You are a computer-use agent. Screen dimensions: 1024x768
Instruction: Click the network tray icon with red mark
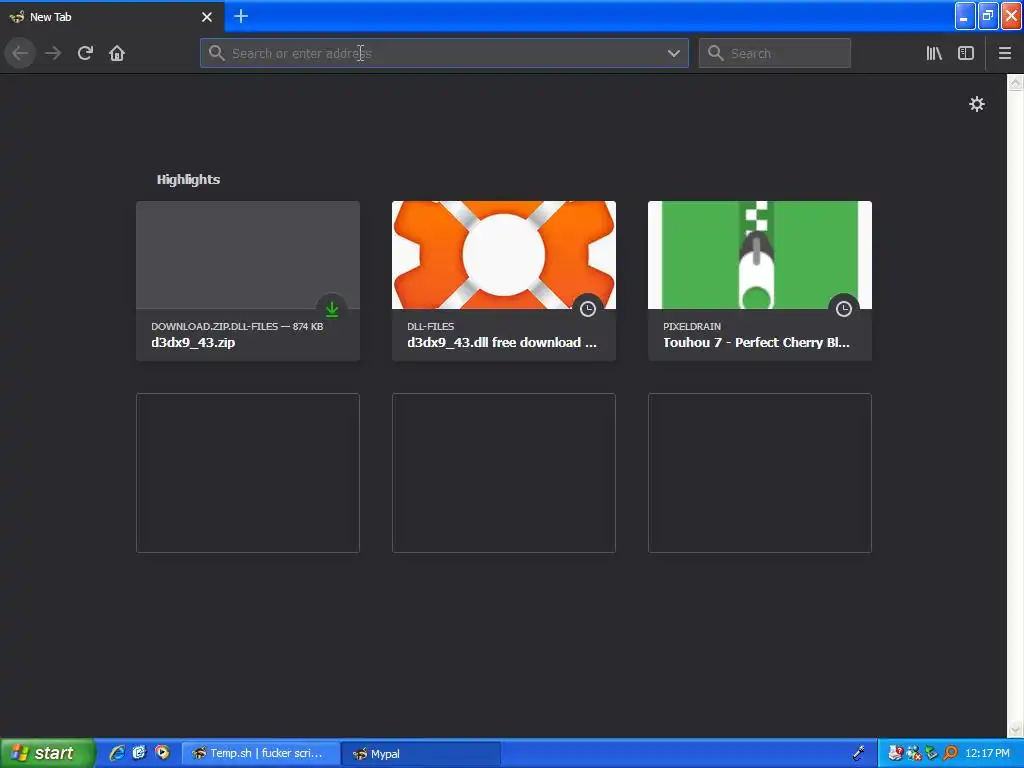click(914, 753)
